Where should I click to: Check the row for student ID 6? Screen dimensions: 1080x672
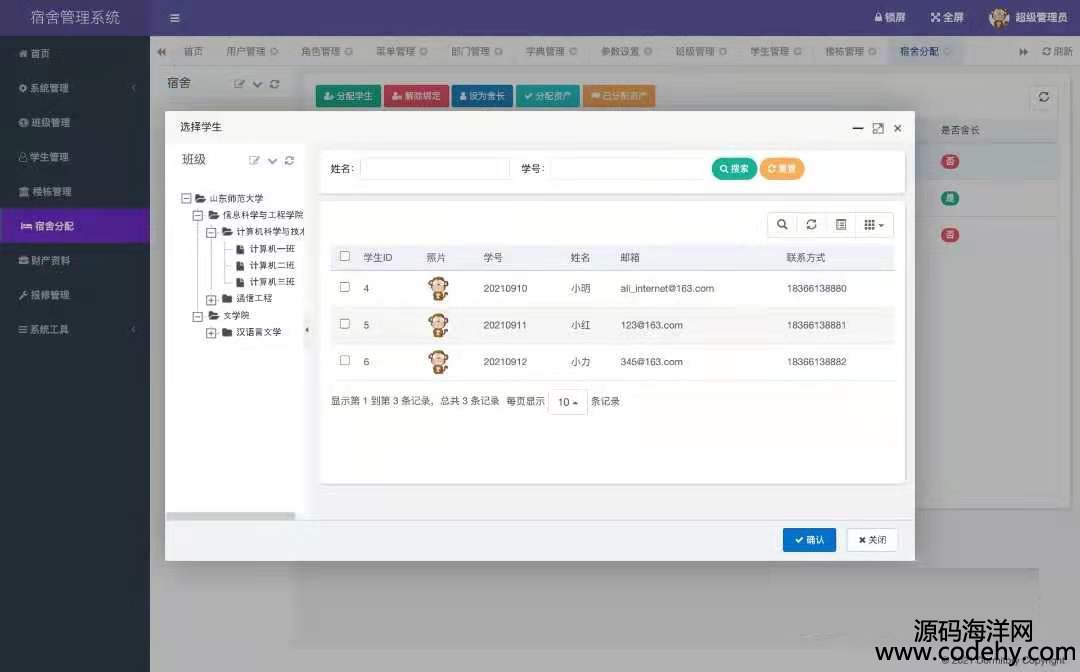click(345, 360)
